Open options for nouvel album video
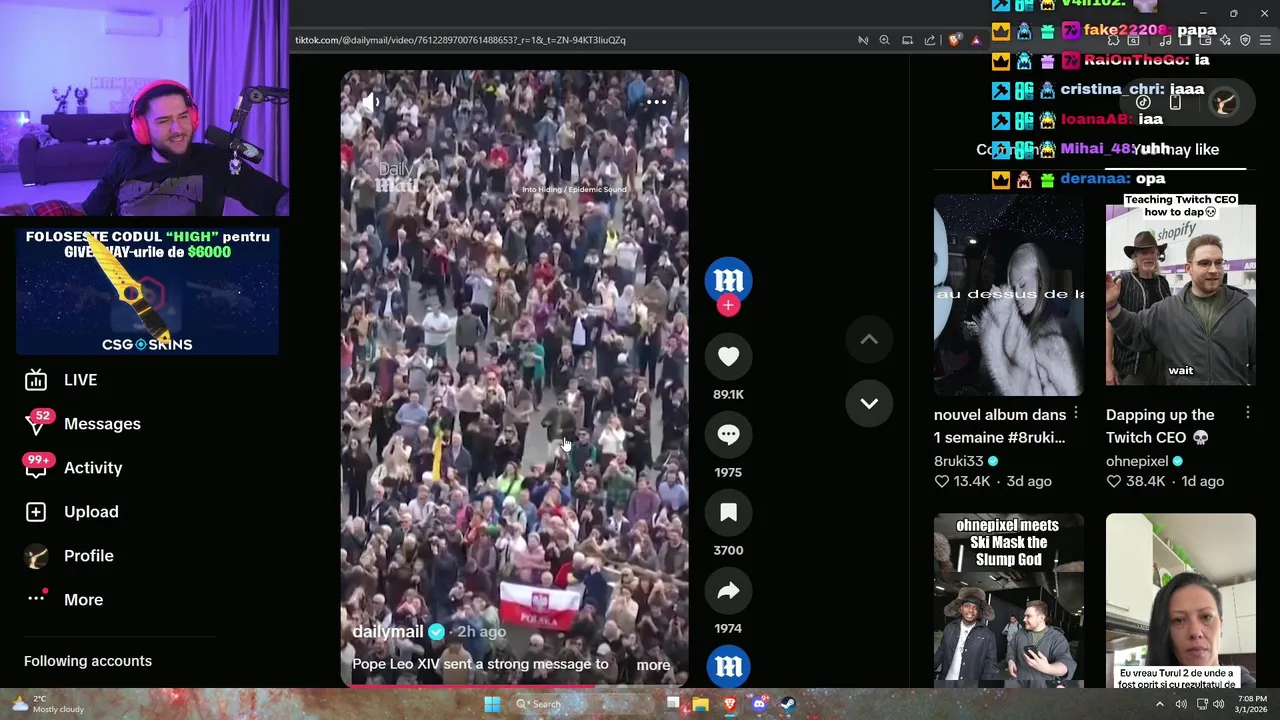The height and width of the screenshot is (720, 1280). [1076, 413]
